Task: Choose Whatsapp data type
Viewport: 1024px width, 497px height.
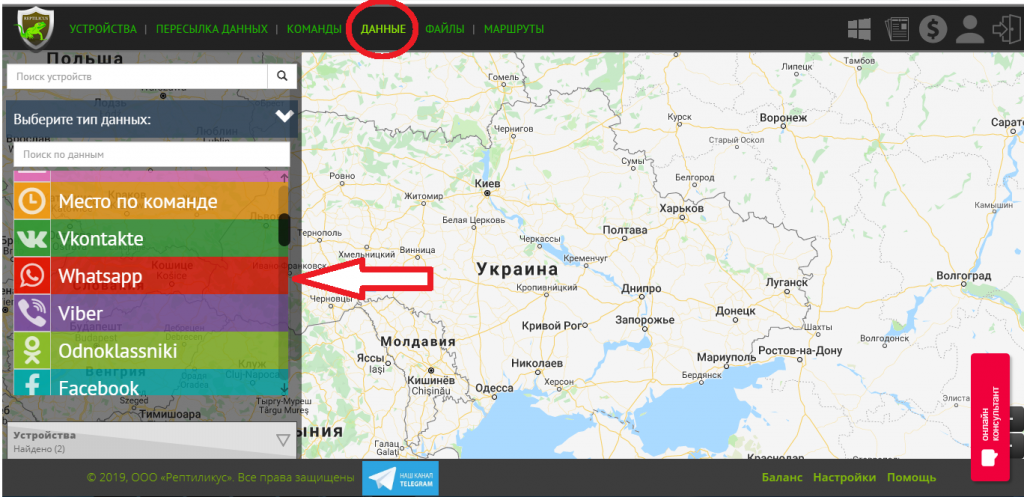Action: (x=151, y=276)
